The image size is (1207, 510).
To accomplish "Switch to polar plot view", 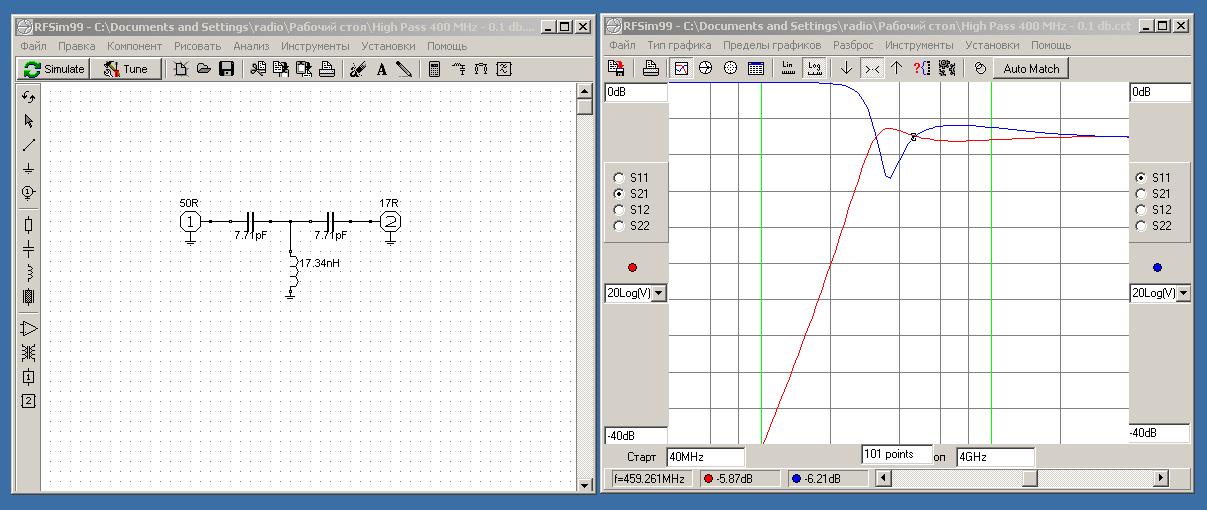I will point(730,68).
